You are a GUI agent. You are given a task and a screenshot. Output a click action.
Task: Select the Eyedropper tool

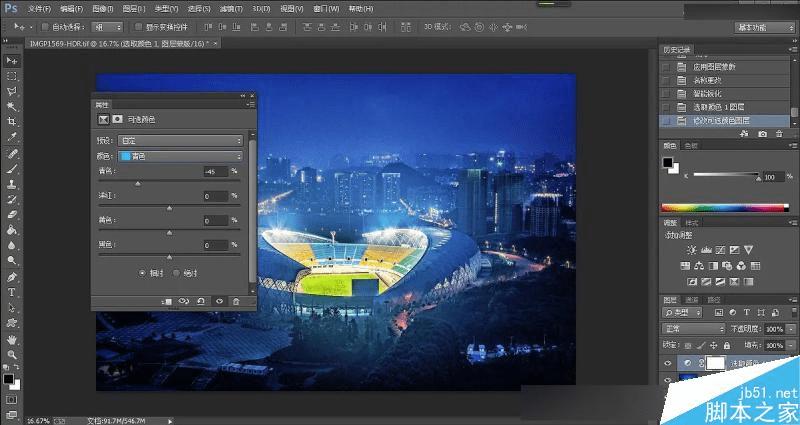[x=11, y=137]
